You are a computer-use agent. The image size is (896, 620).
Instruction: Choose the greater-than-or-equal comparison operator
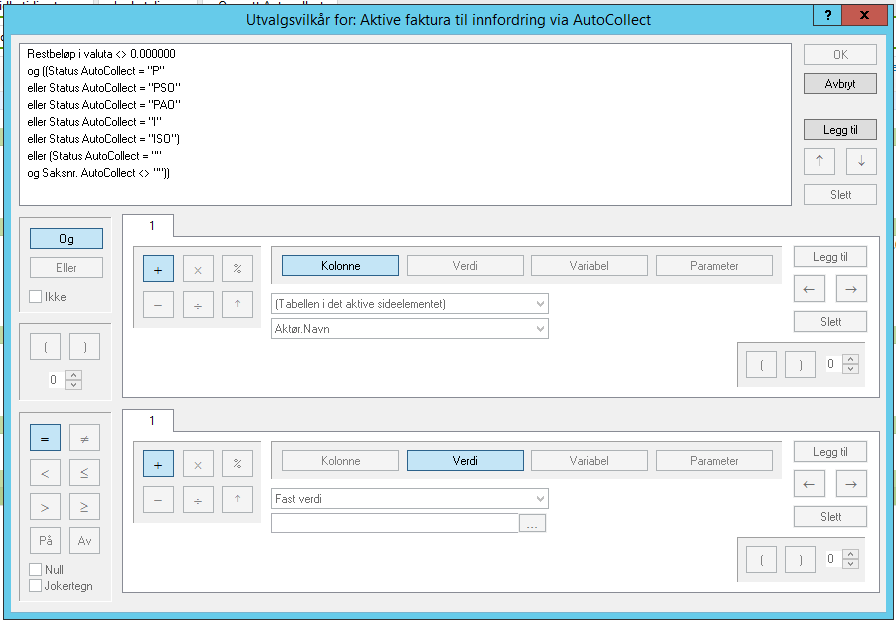click(x=84, y=507)
